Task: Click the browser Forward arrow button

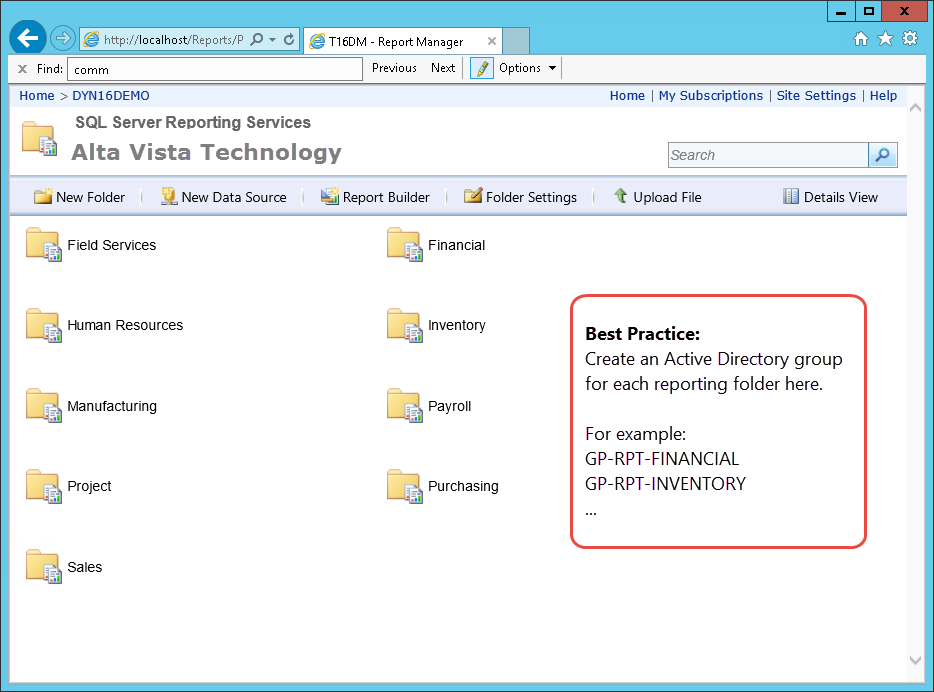Action: [x=63, y=39]
